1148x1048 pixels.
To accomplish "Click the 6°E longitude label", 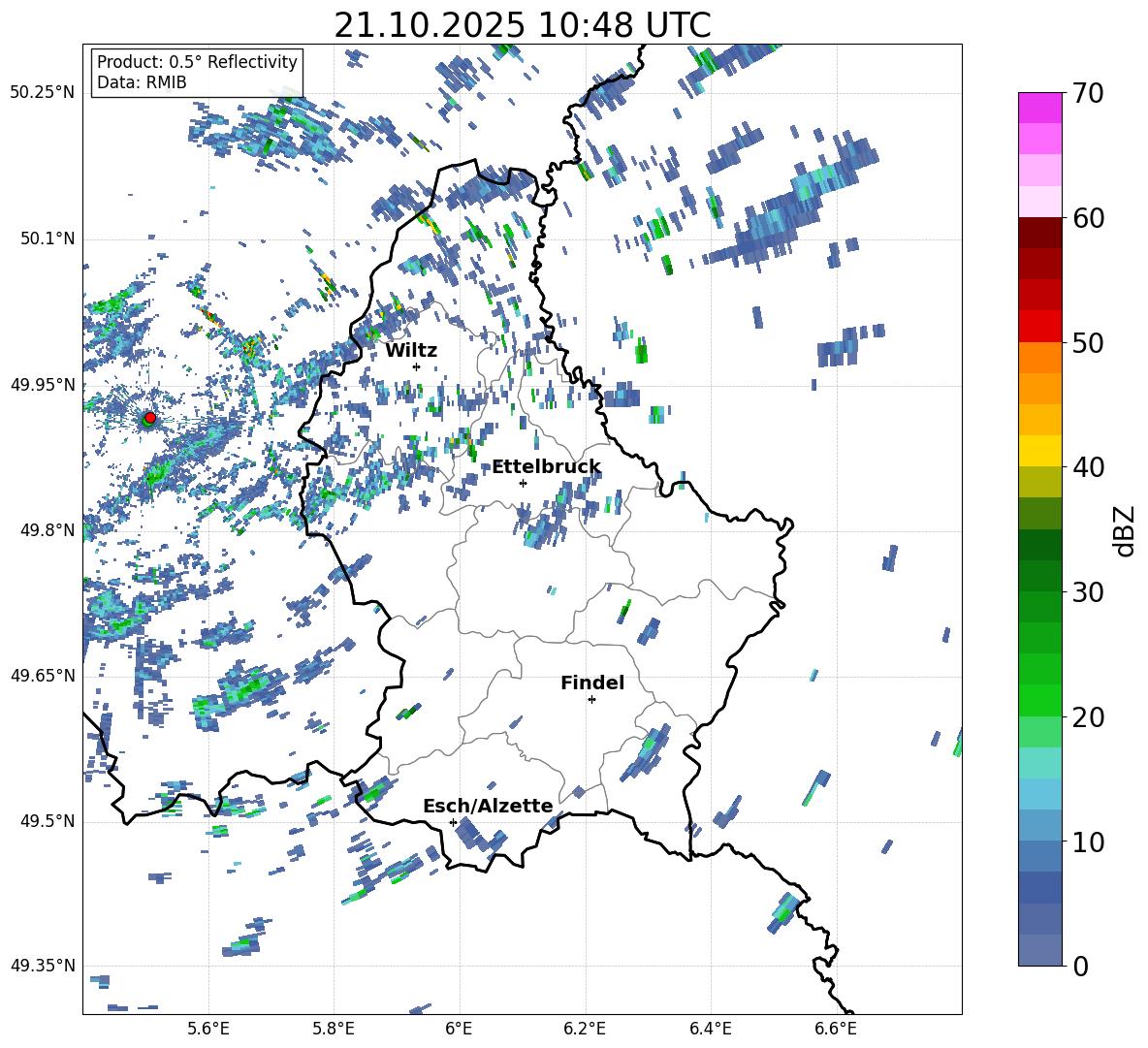I will 459,1029.
